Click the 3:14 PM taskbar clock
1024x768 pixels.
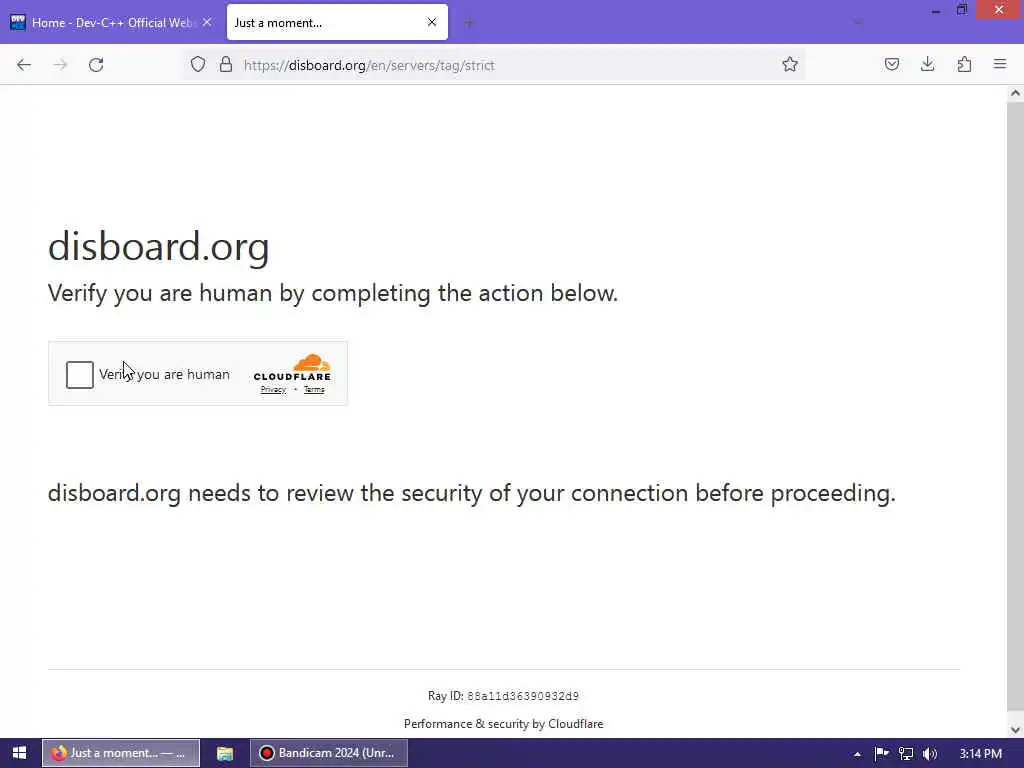click(980, 754)
